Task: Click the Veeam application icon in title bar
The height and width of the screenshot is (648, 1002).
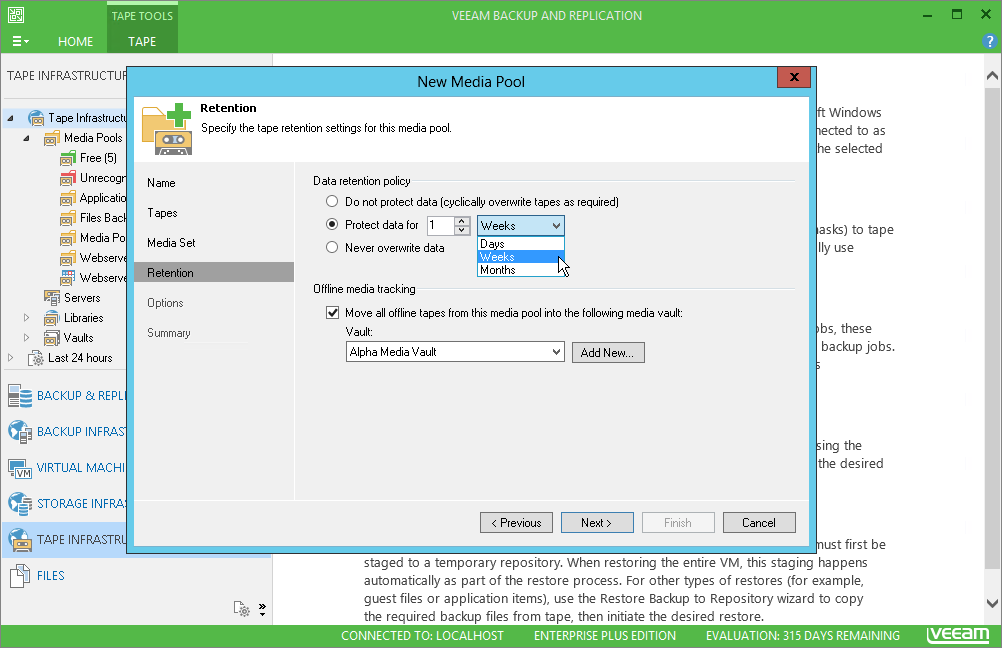Action: coord(14,14)
